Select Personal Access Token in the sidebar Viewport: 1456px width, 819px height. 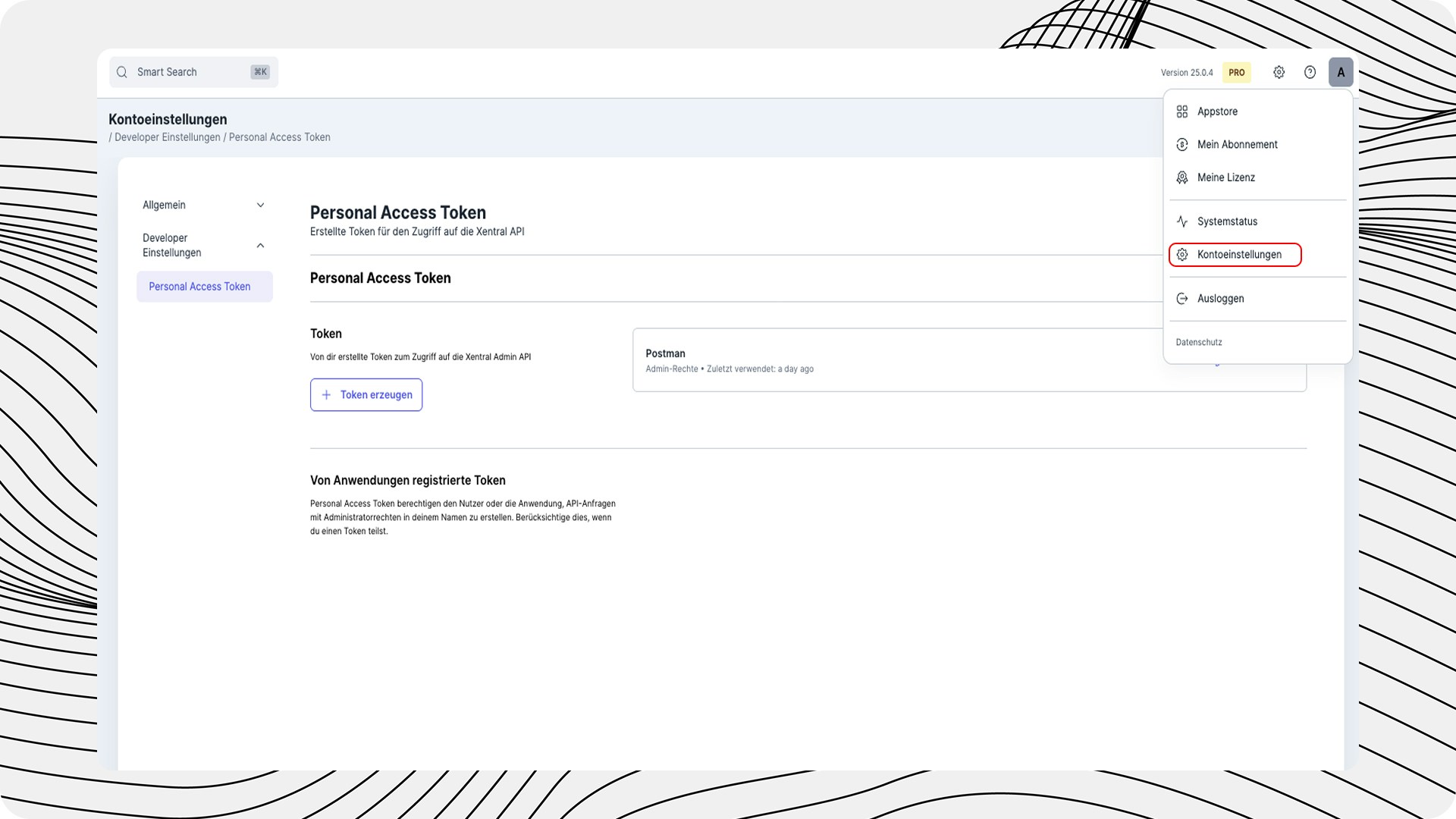point(205,287)
